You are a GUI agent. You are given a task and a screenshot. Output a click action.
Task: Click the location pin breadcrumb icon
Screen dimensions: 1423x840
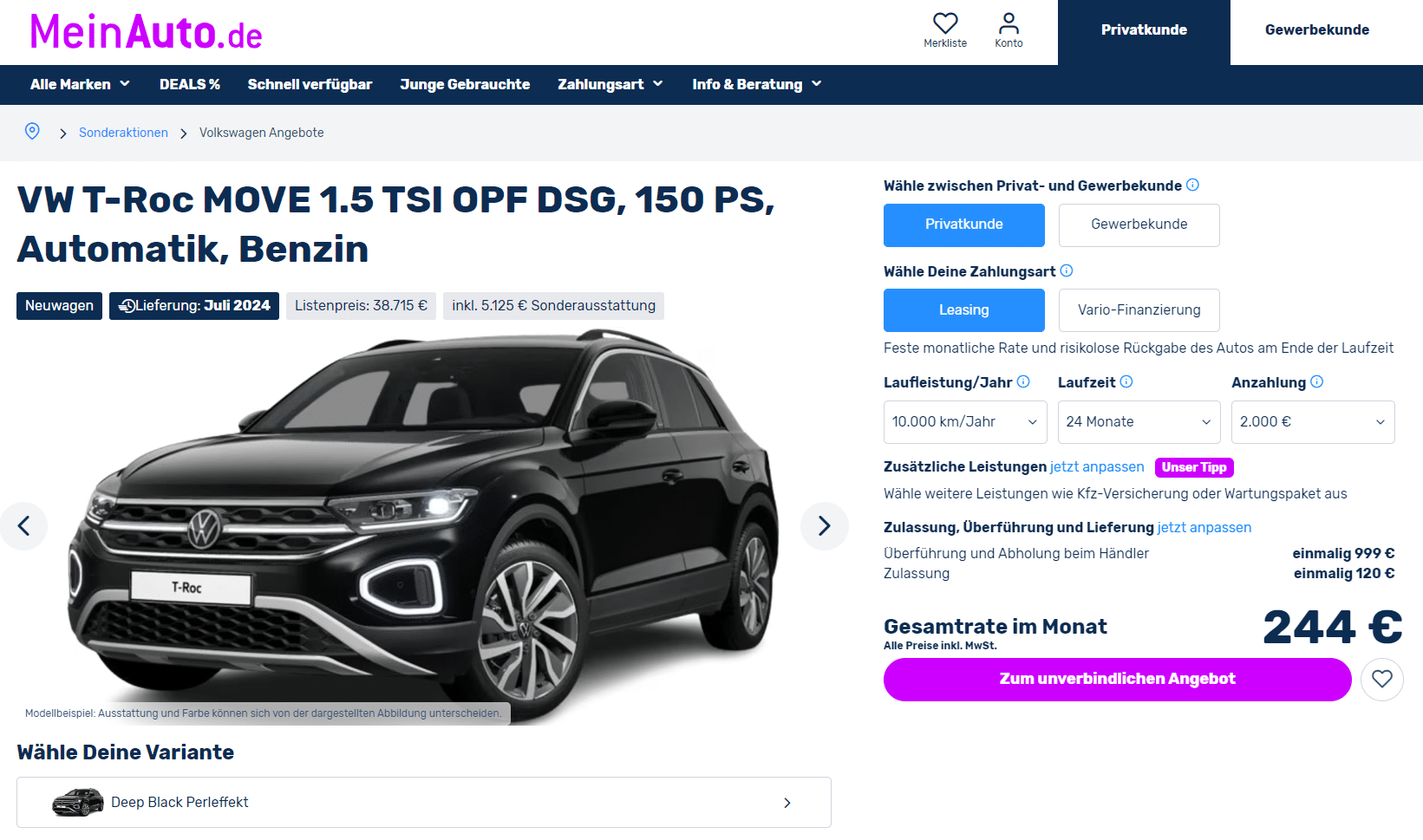[32, 131]
